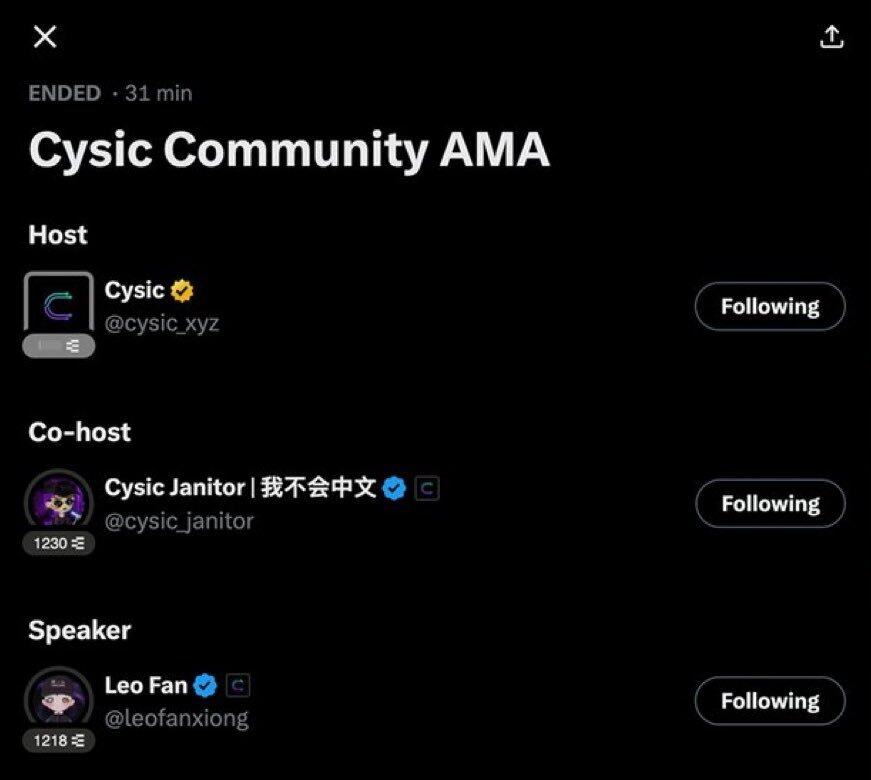The height and width of the screenshot is (780, 871).
Task: Open the @leofanxiong handle link
Action: click(x=176, y=718)
